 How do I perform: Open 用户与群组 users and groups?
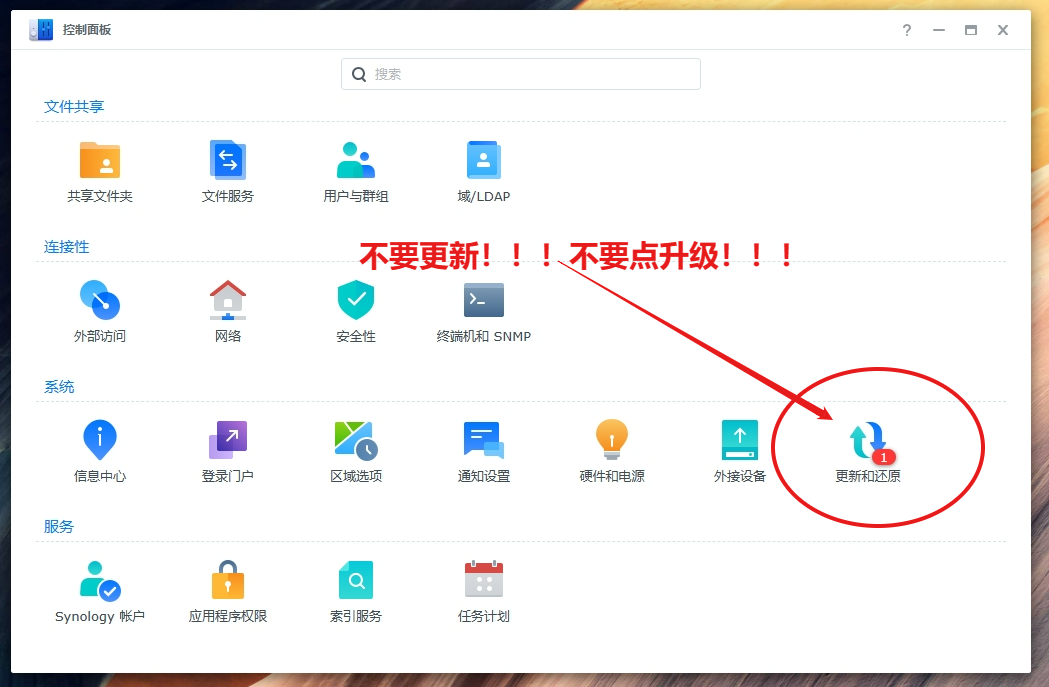tap(356, 161)
